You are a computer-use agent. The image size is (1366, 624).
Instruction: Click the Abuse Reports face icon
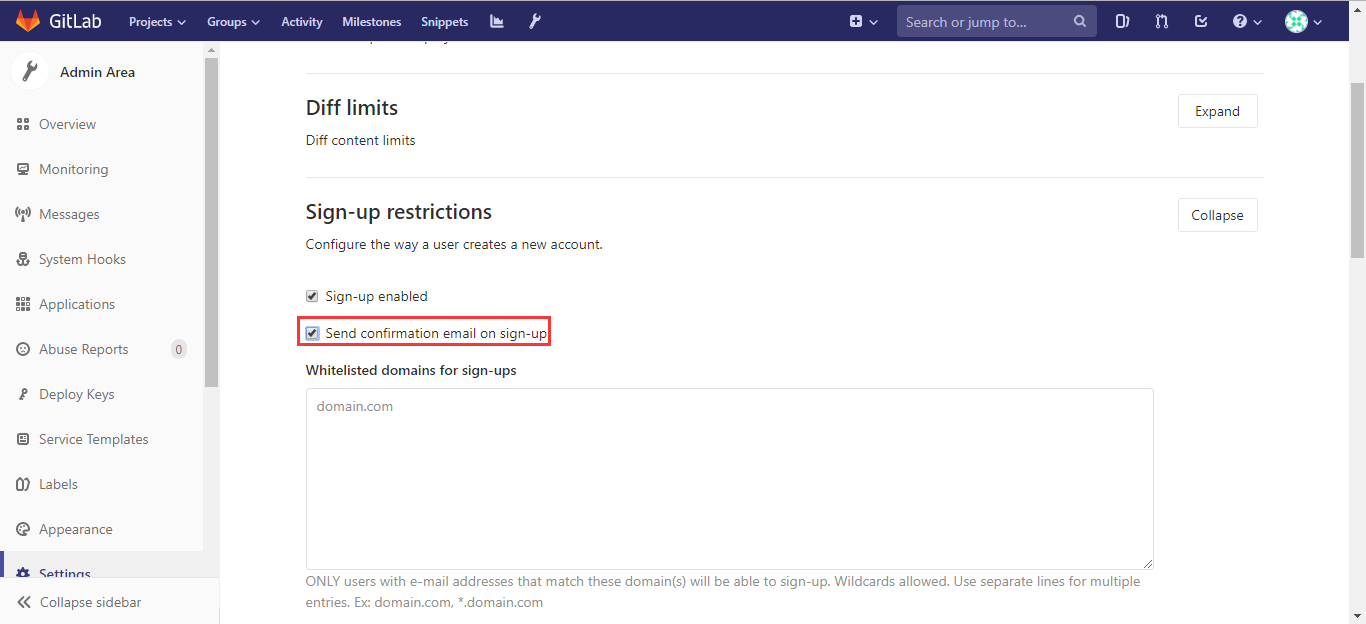tap(23, 349)
